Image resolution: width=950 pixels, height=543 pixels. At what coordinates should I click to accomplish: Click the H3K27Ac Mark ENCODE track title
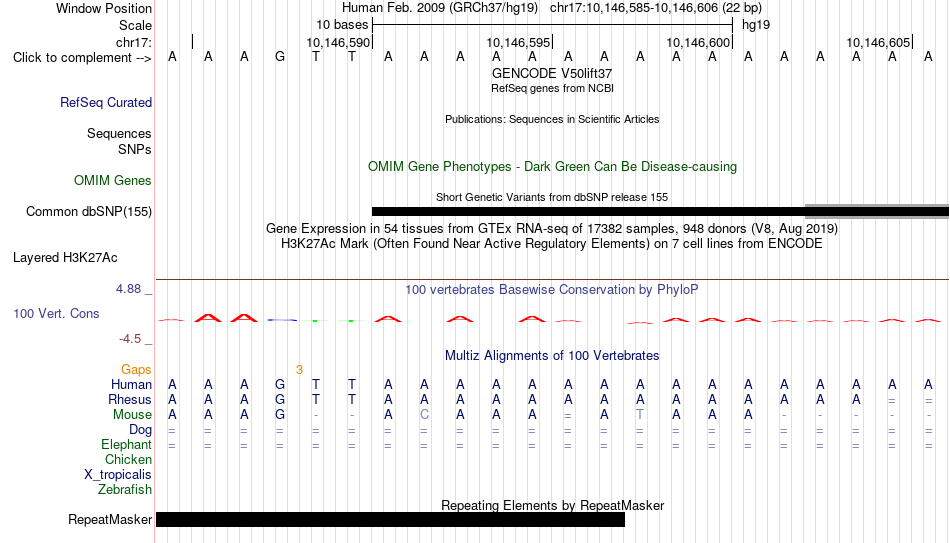point(552,244)
